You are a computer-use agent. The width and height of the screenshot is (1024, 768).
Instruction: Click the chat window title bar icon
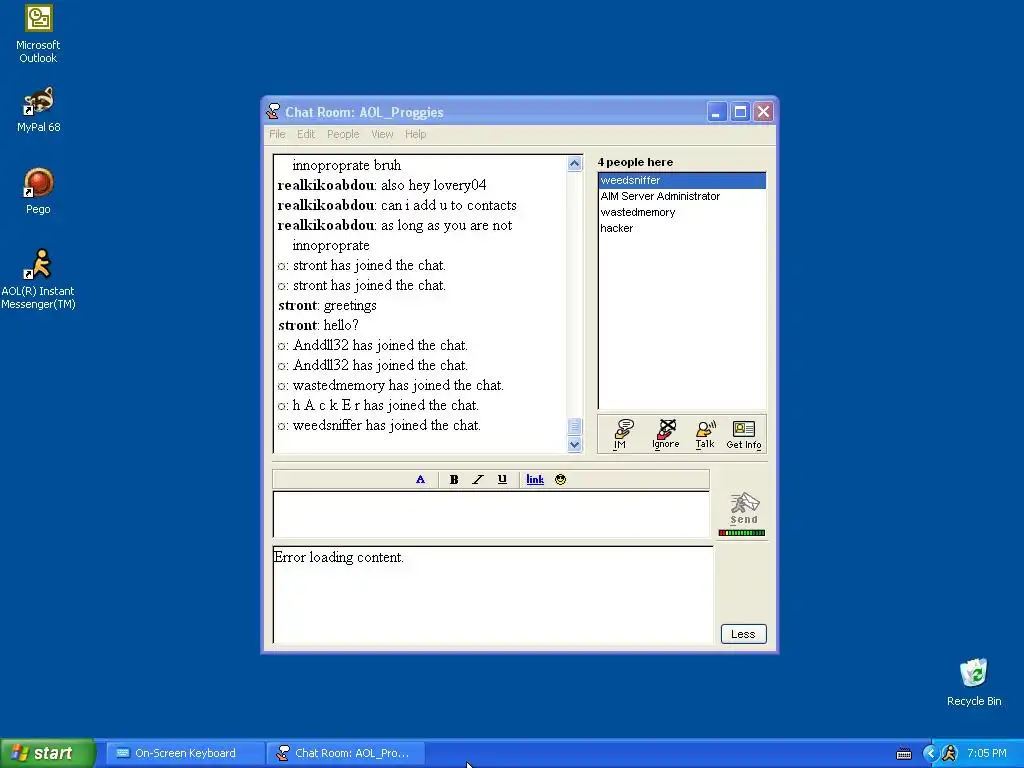pyautogui.click(x=273, y=112)
